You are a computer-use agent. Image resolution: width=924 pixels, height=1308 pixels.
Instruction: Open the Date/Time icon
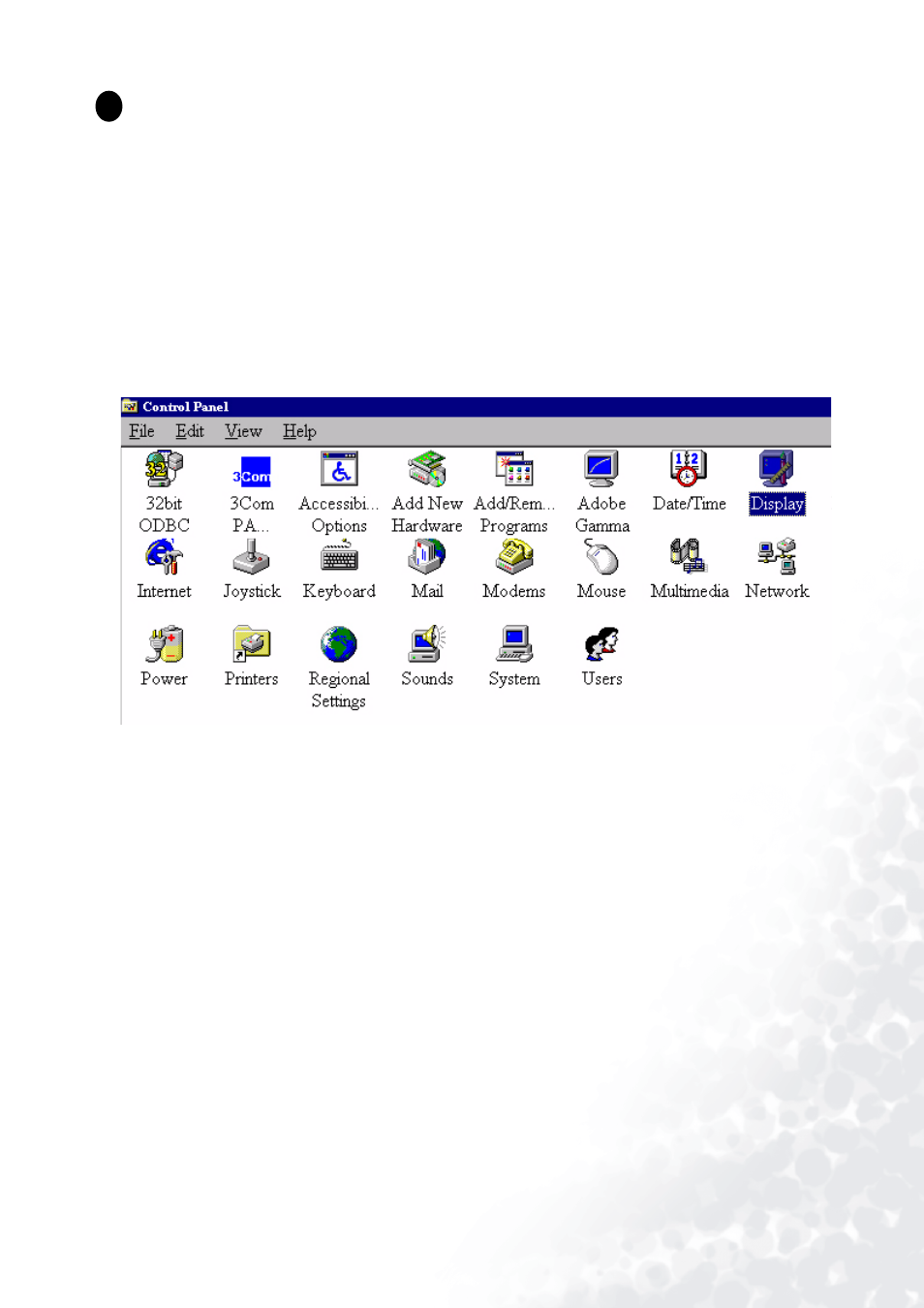[689, 469]
